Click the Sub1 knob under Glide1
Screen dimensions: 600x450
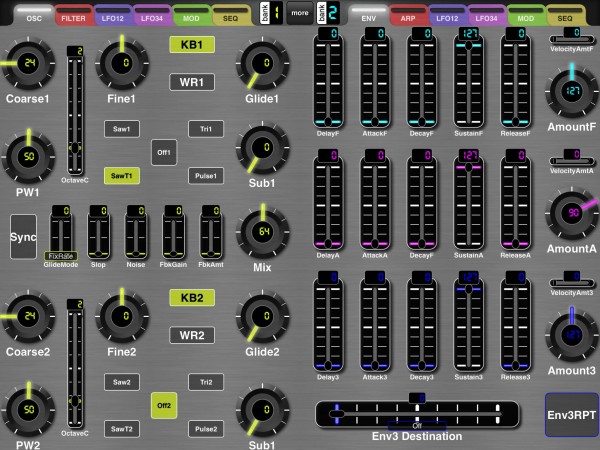pyautogui.click(x=263, y=148)
